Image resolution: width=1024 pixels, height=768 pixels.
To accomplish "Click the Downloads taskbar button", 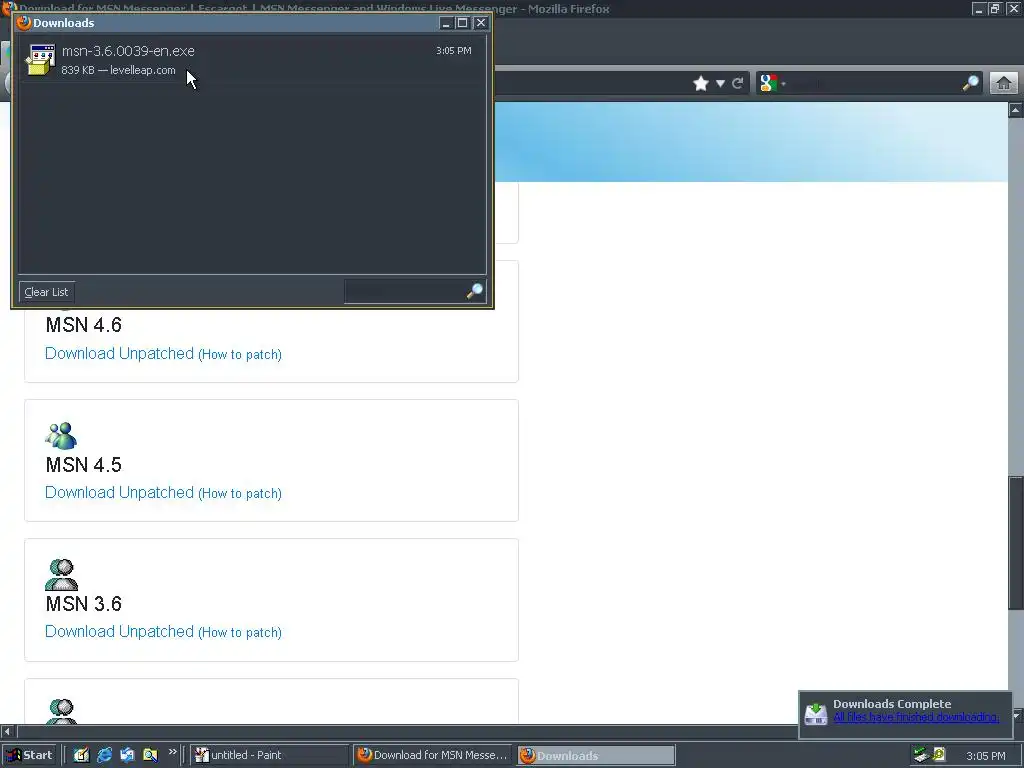I will click(x=596, y=756).
